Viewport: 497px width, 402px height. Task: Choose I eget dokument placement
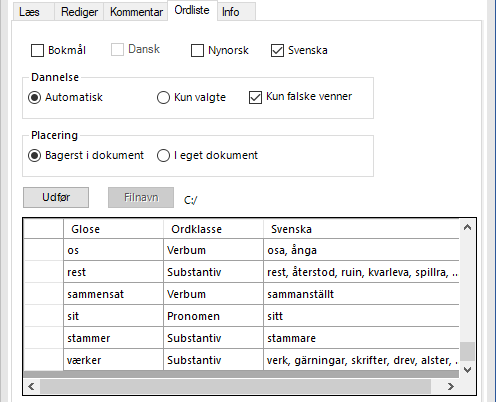[x=163, y=156]
